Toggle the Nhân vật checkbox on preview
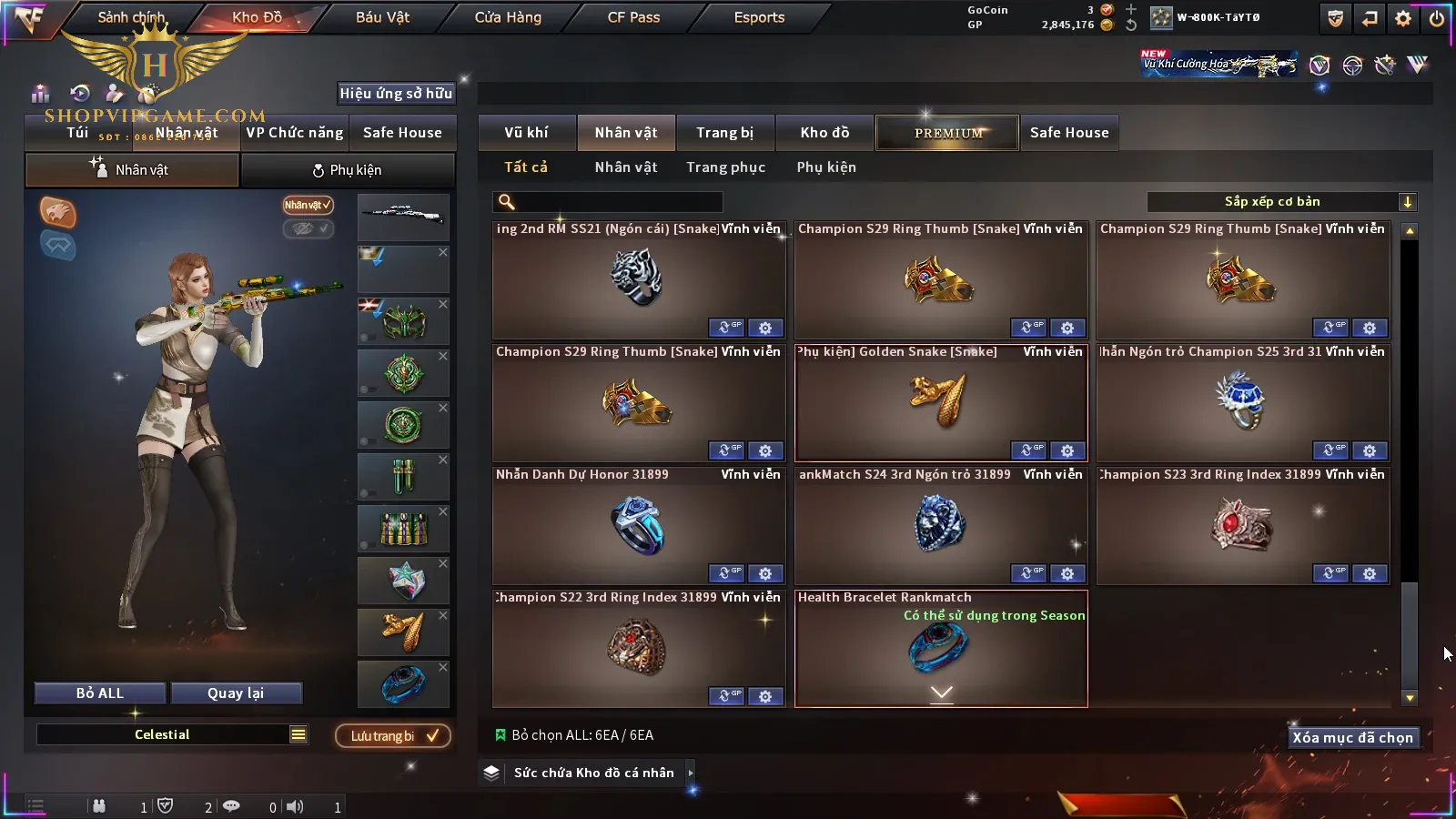Viewport: 1456px width, 819px height. coord(308,205)
